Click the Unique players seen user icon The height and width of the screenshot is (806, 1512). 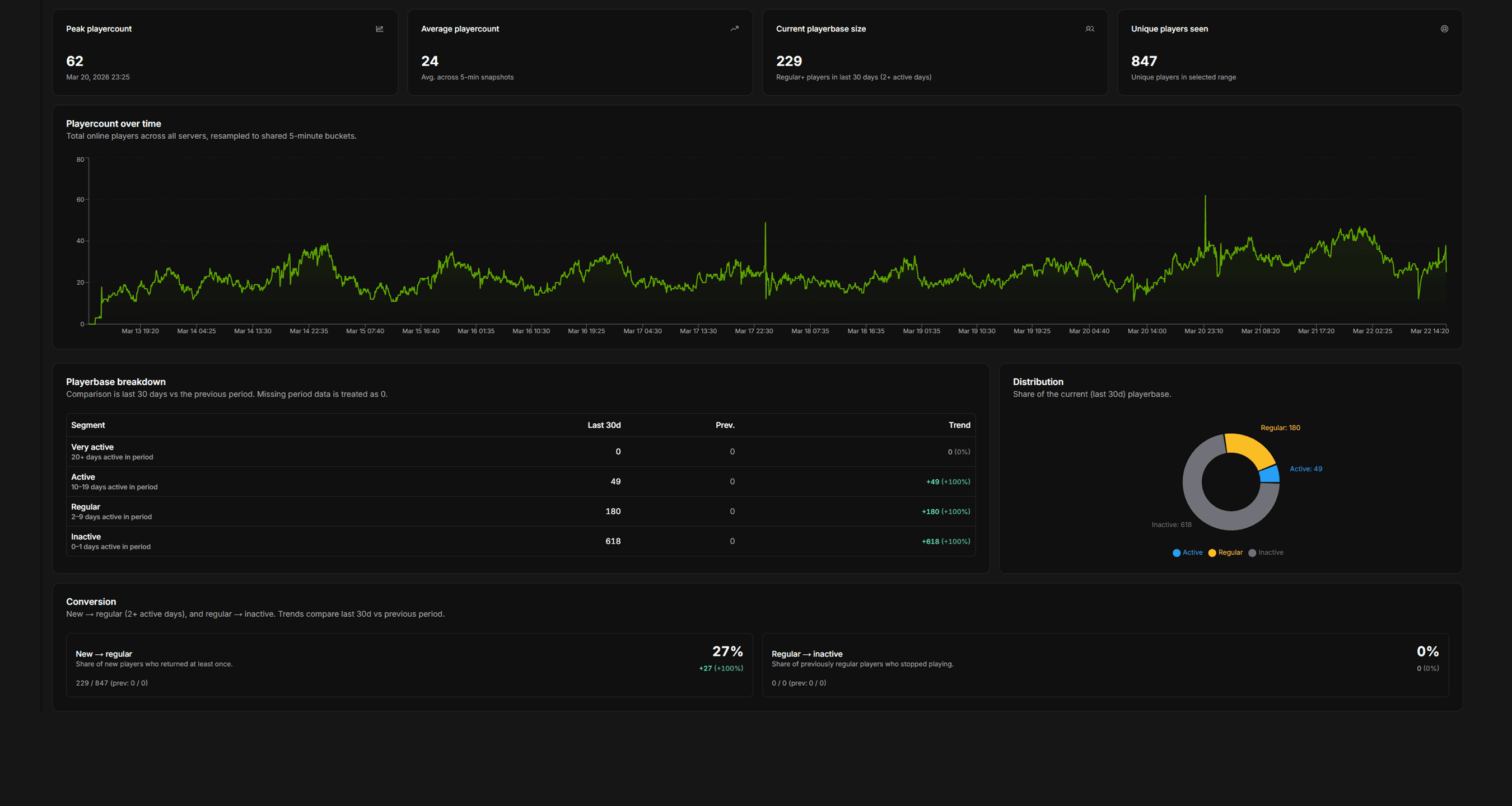click(x=1444, y=28)
